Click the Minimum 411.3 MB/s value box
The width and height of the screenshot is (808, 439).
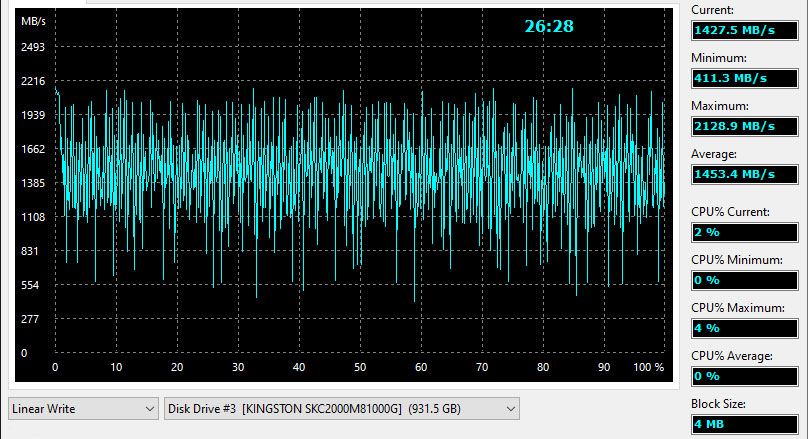(745, 78)
